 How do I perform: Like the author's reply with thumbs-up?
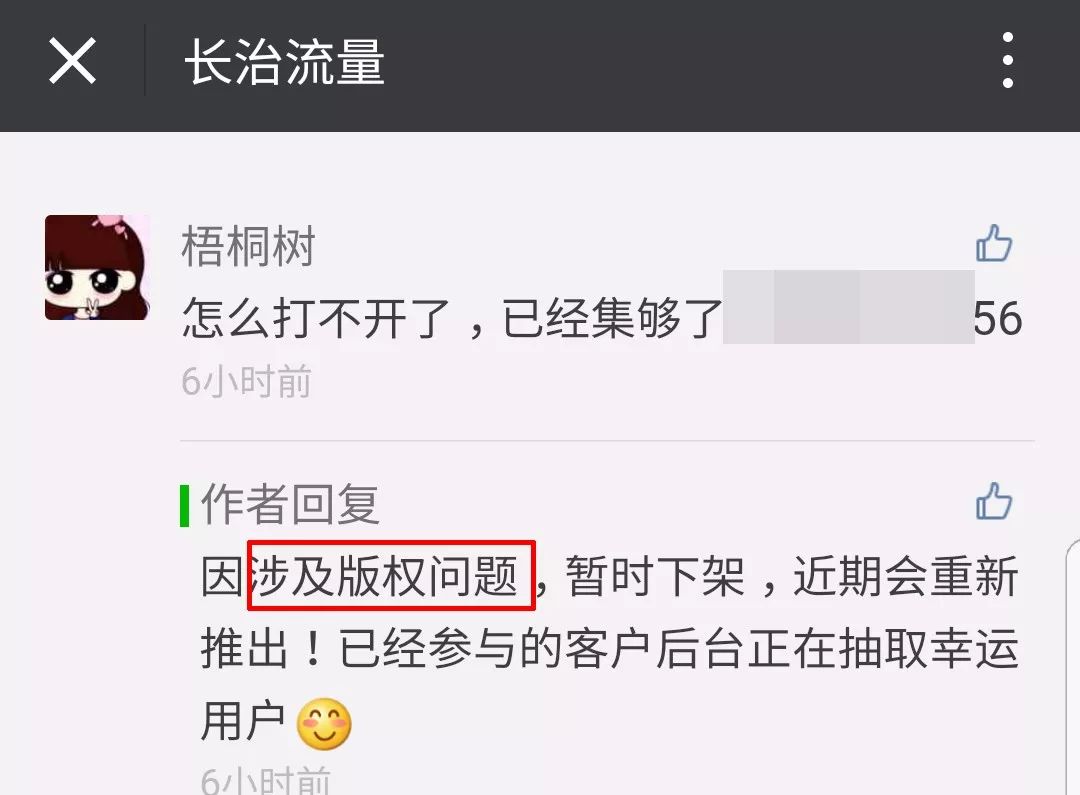(x=994, y=501)
